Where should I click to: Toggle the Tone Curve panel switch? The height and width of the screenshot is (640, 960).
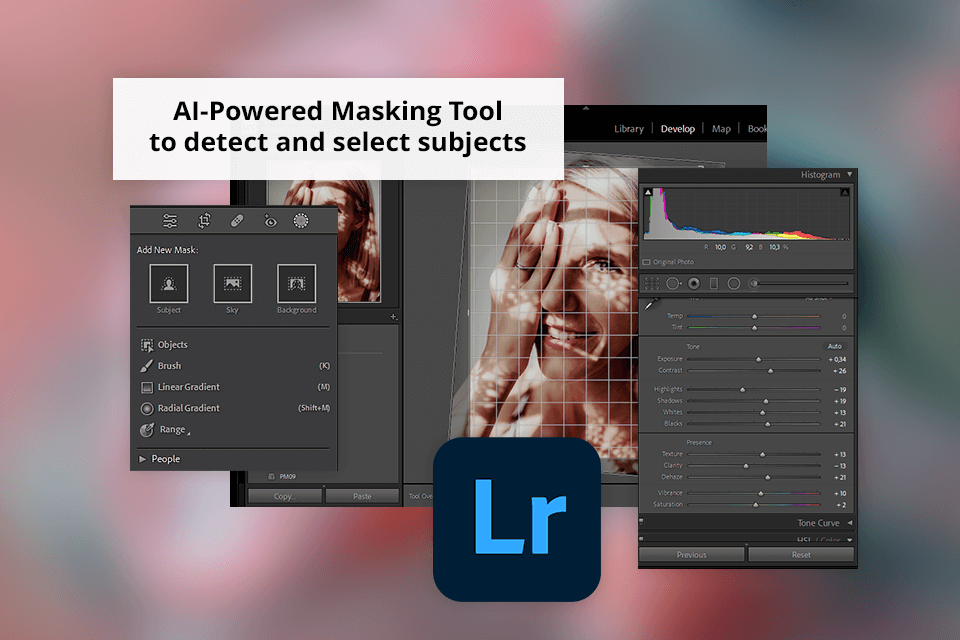[641, 522]
